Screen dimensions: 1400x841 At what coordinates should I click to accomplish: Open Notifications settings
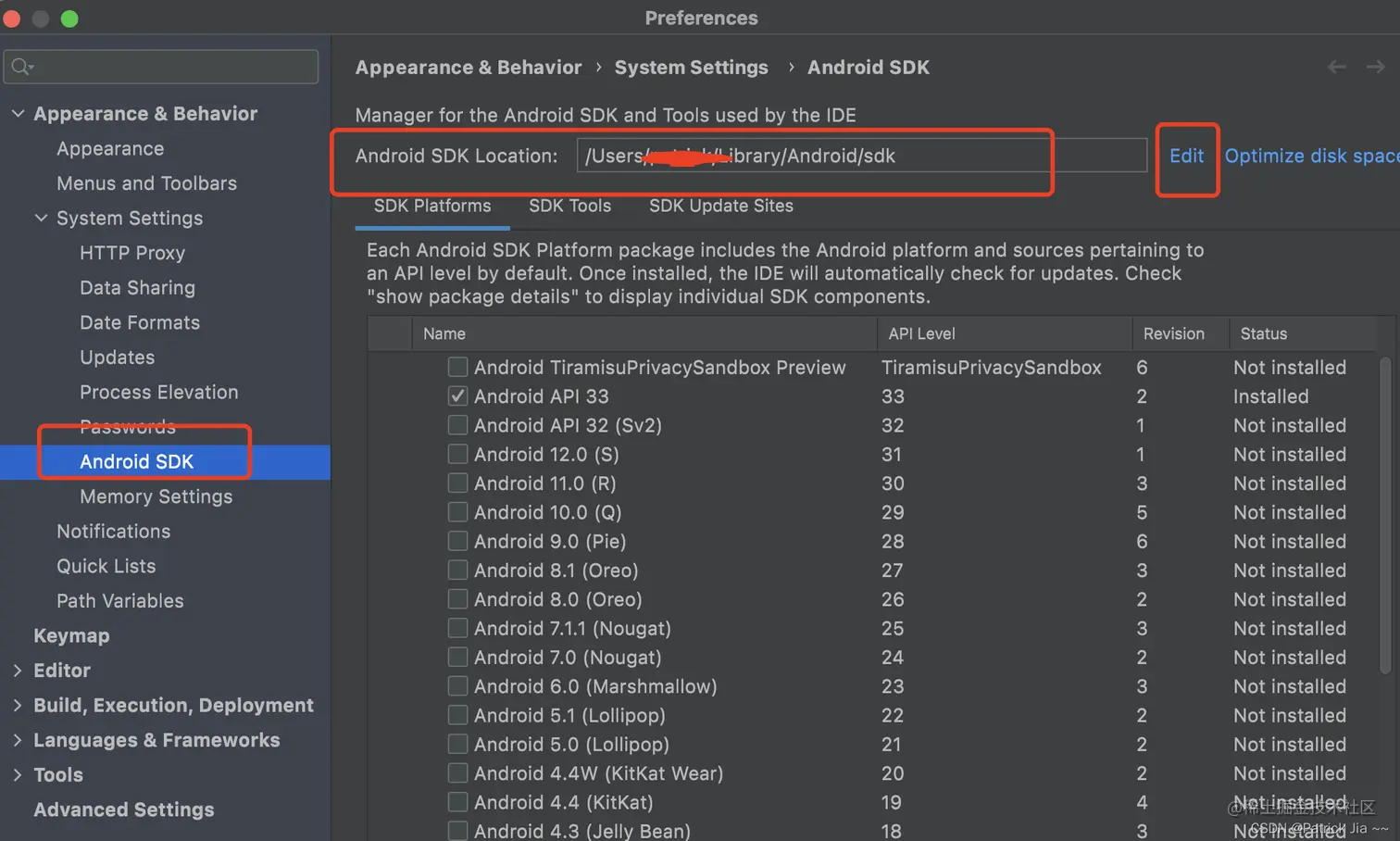113,531
